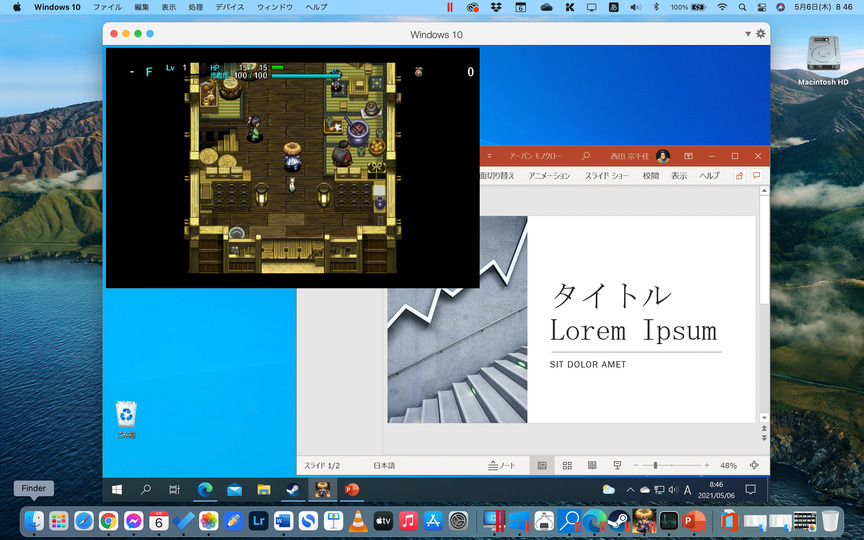
Task: Expand PowerPoint Quick Access Toolbar dropdown
Action: 489,156
